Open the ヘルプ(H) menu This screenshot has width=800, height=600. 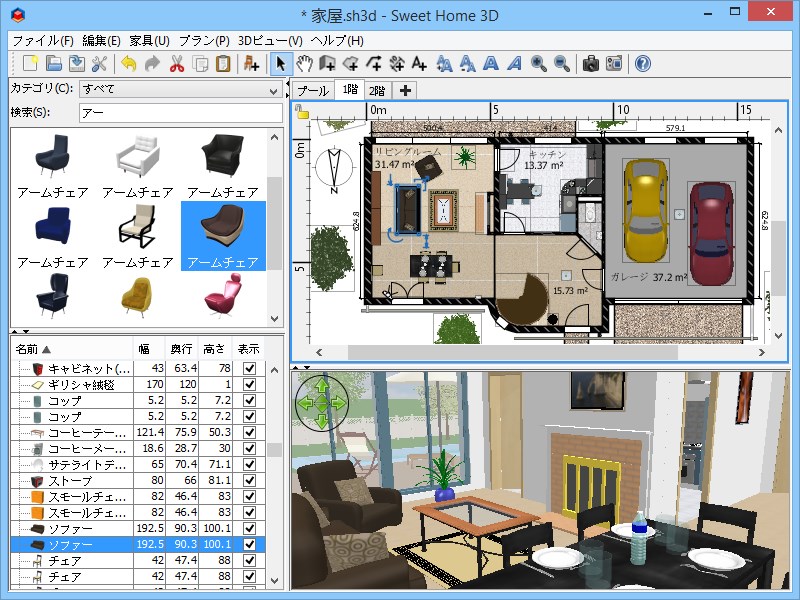click(337, 40)
